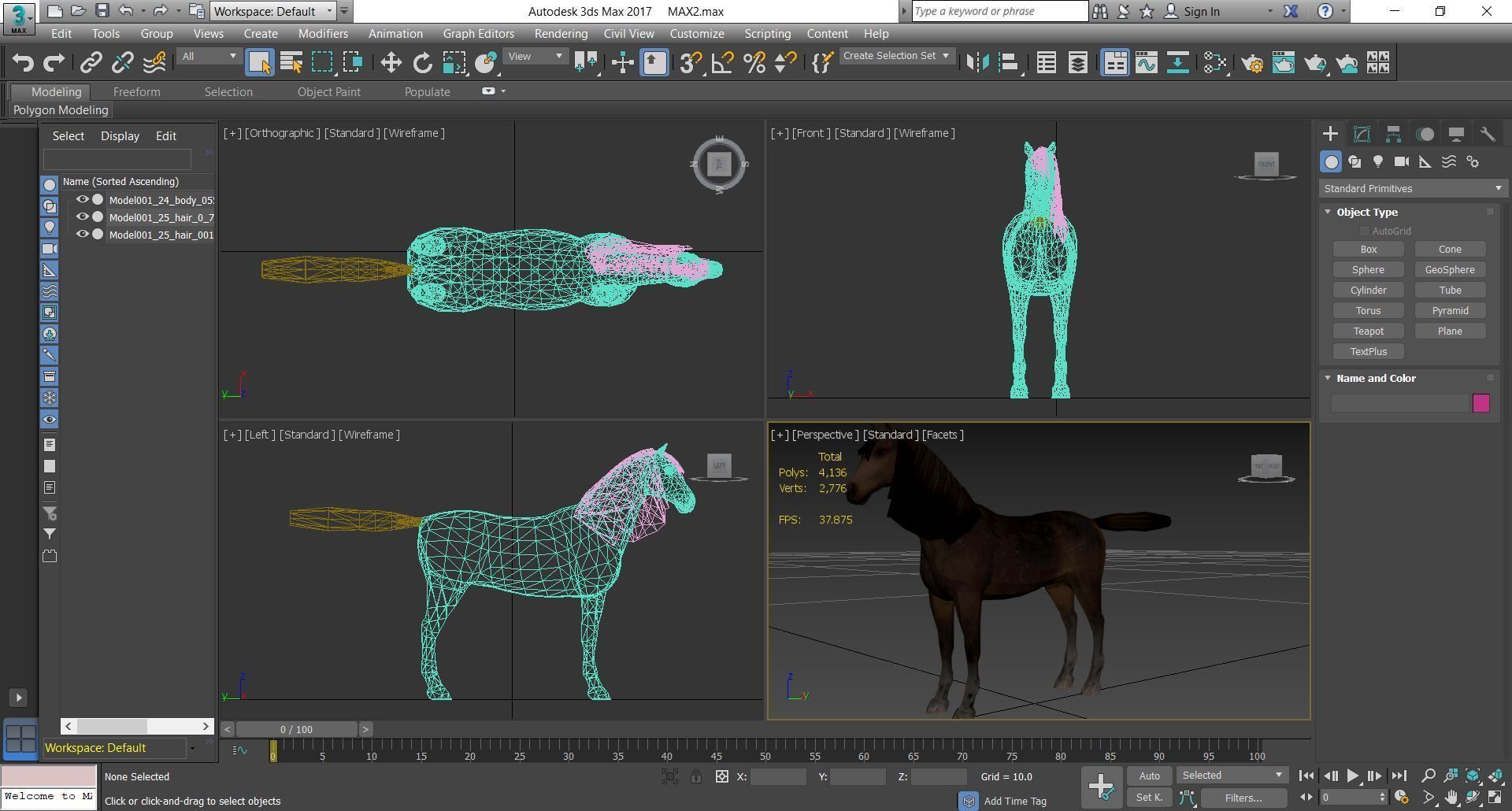This screenshot has width=1512, height=811.
Task: Hide the Model001_24_body object eye icon
Action: (82, 200)
